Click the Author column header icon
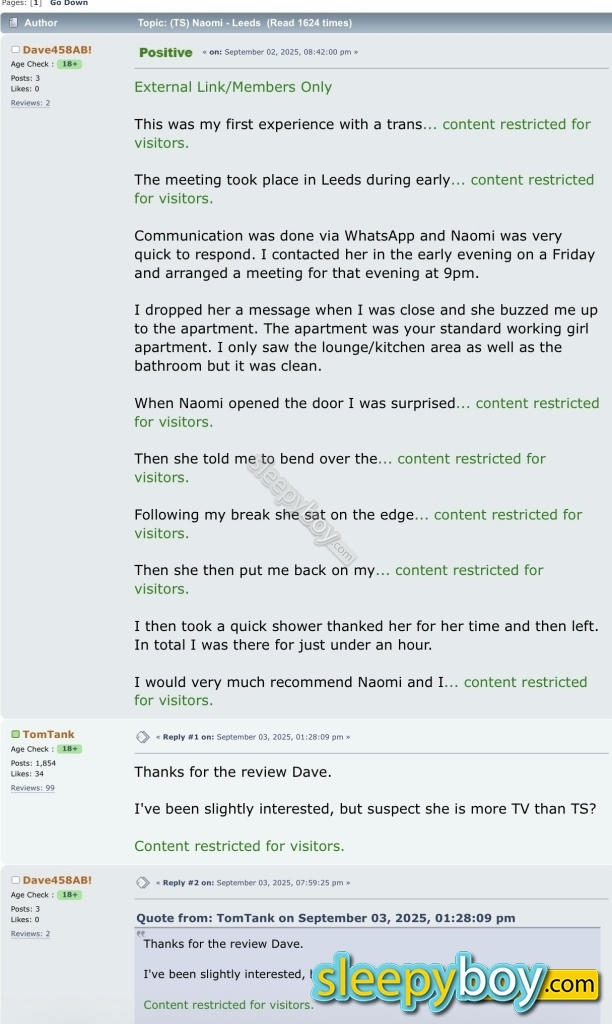Image resolution: width=612 pixels, height=1024 pixels. tap(14, 22)
